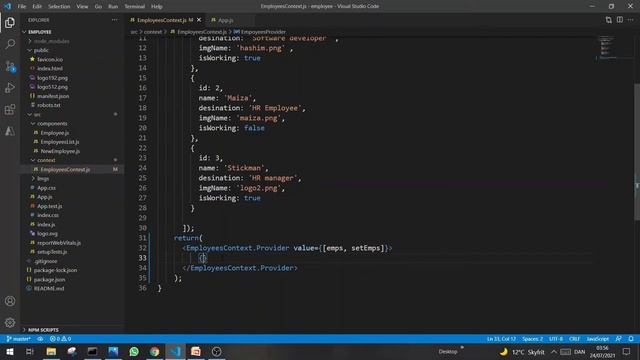Open Windows notification center
The width and height of the screenshot is (640, 360).
pyautogui.click(x=627, y=351)
